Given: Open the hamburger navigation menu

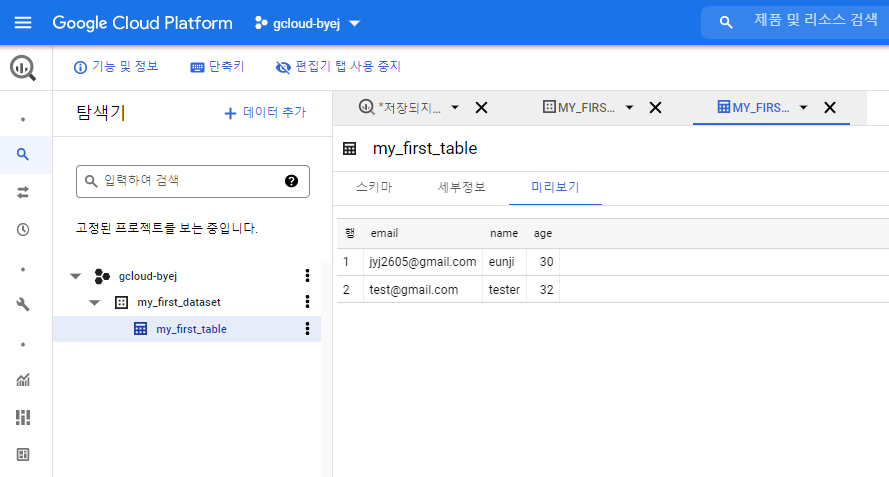Looking at the screenshot, I should [23, 23].
